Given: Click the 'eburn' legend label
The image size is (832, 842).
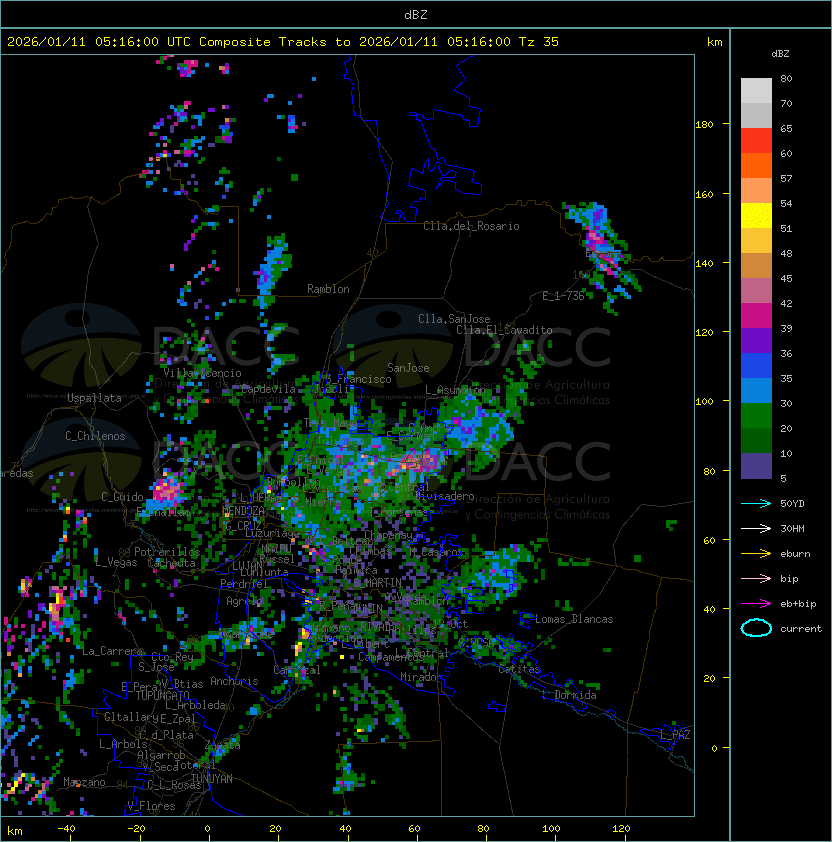Looking at the screenshot, I should tap(795, 554).
